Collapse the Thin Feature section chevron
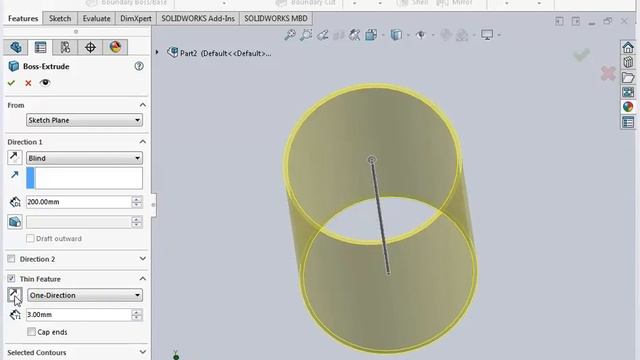Viewport: 640px width, 360px height. [x=142, y=279]
